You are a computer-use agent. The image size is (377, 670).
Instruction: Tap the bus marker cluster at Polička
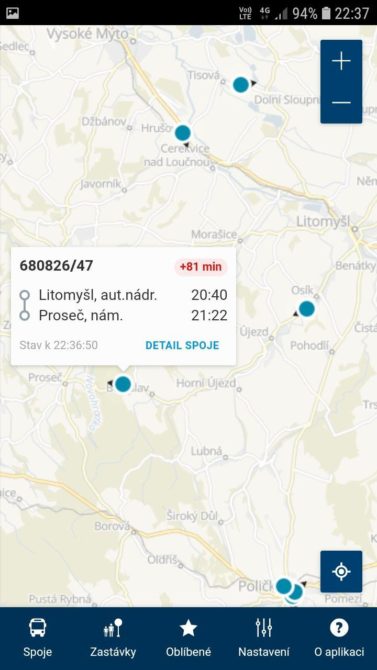290,590
